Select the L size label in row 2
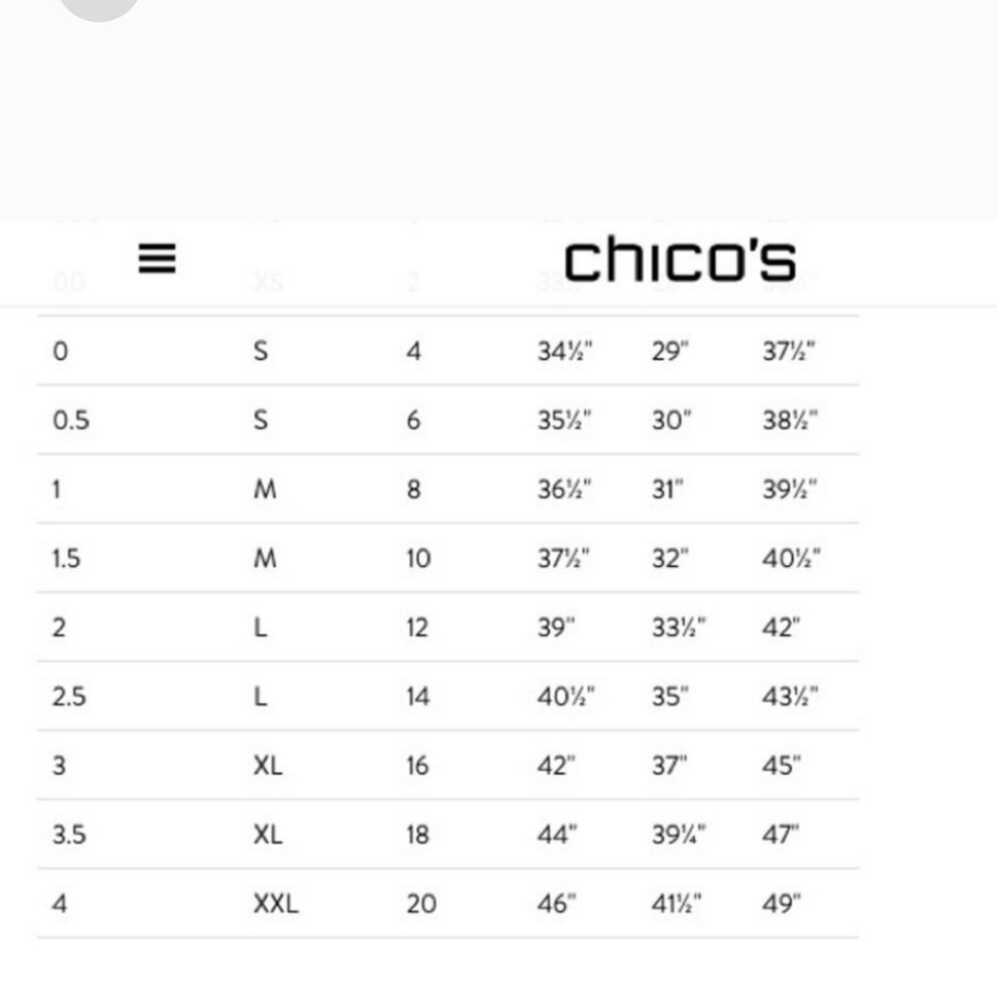Image resolution: width=997 pixels, height=1000 pixels. pyautogui.click(x=260, y=627)
